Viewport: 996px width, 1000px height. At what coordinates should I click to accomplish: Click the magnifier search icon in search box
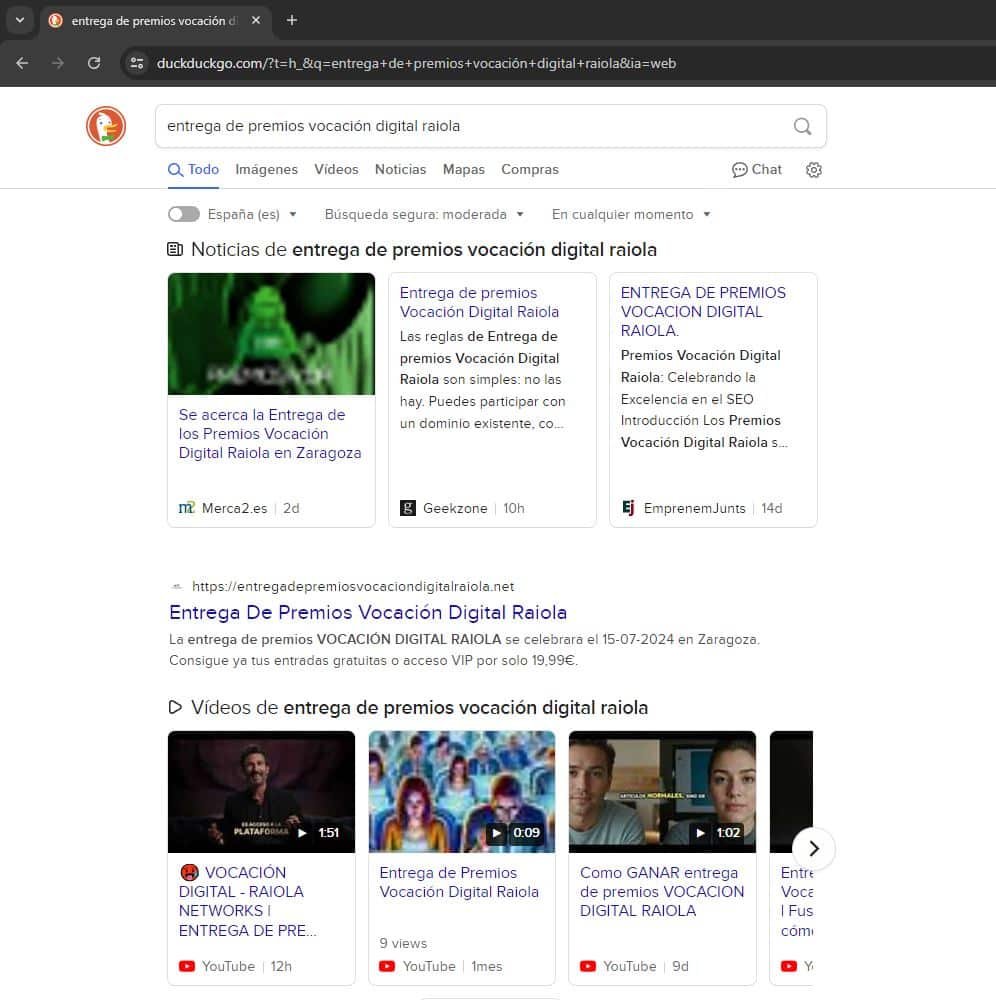tap(802, 126)
